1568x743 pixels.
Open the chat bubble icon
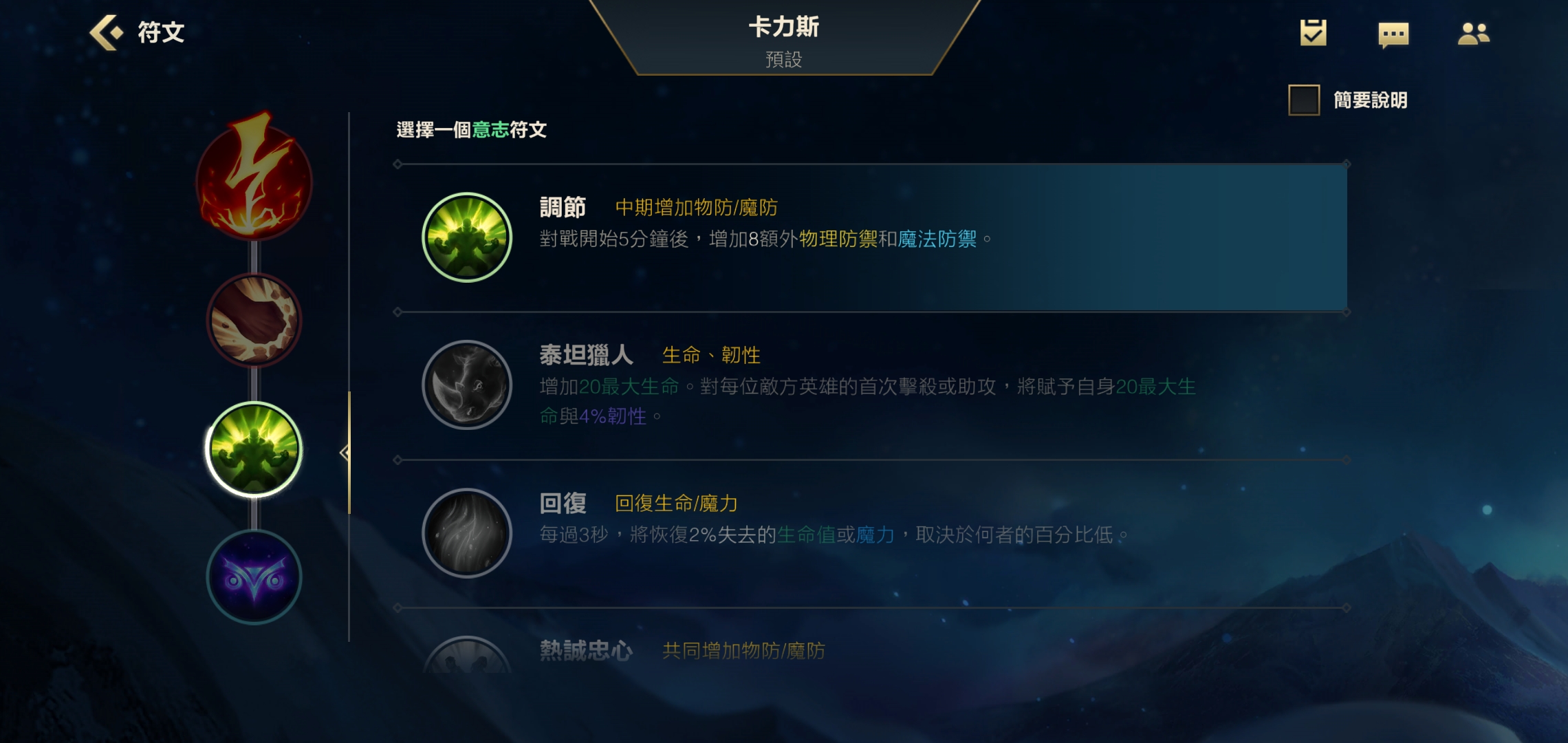[1393, 34]
